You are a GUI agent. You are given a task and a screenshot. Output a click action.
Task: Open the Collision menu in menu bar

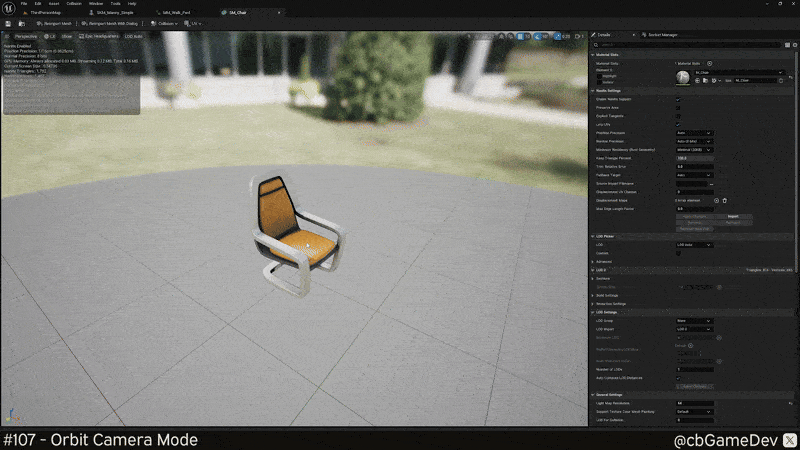[74, 4]
